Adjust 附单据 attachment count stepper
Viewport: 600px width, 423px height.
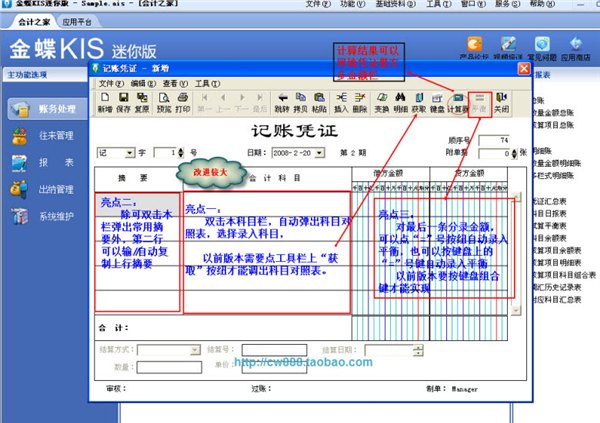pyautogui.click(x=514, y=154)
